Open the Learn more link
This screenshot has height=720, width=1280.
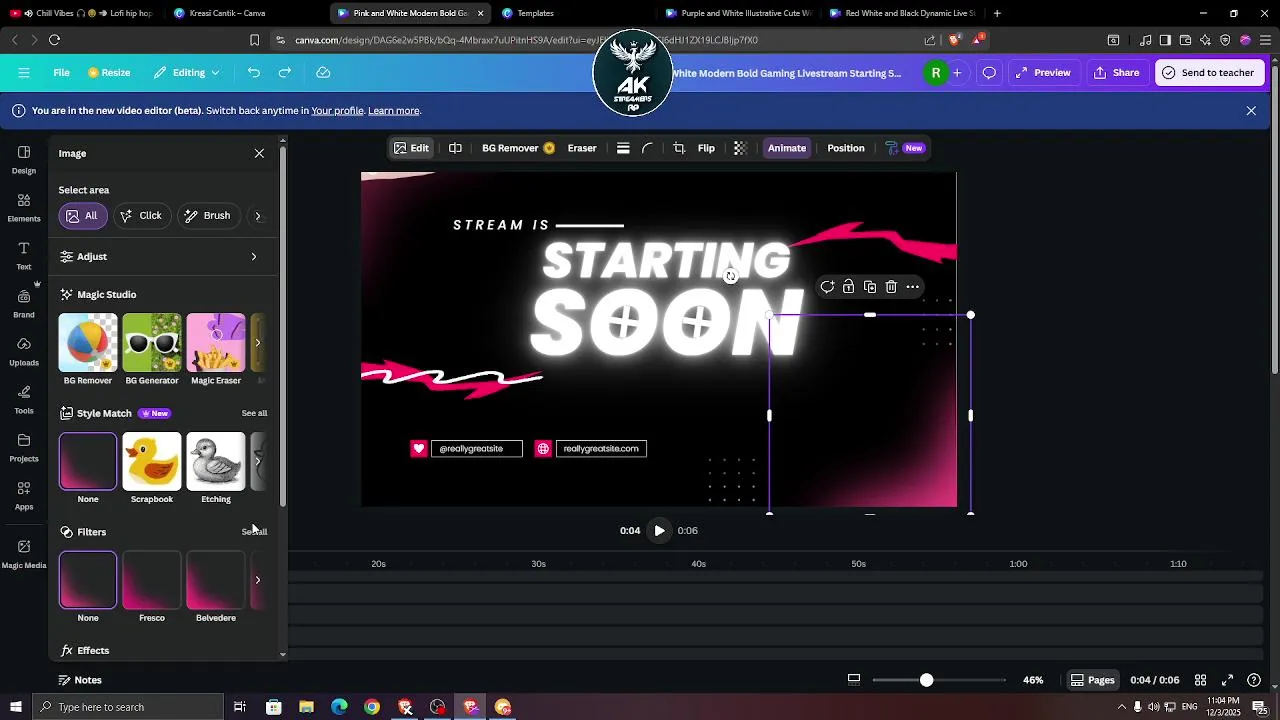tap(394, 111)
